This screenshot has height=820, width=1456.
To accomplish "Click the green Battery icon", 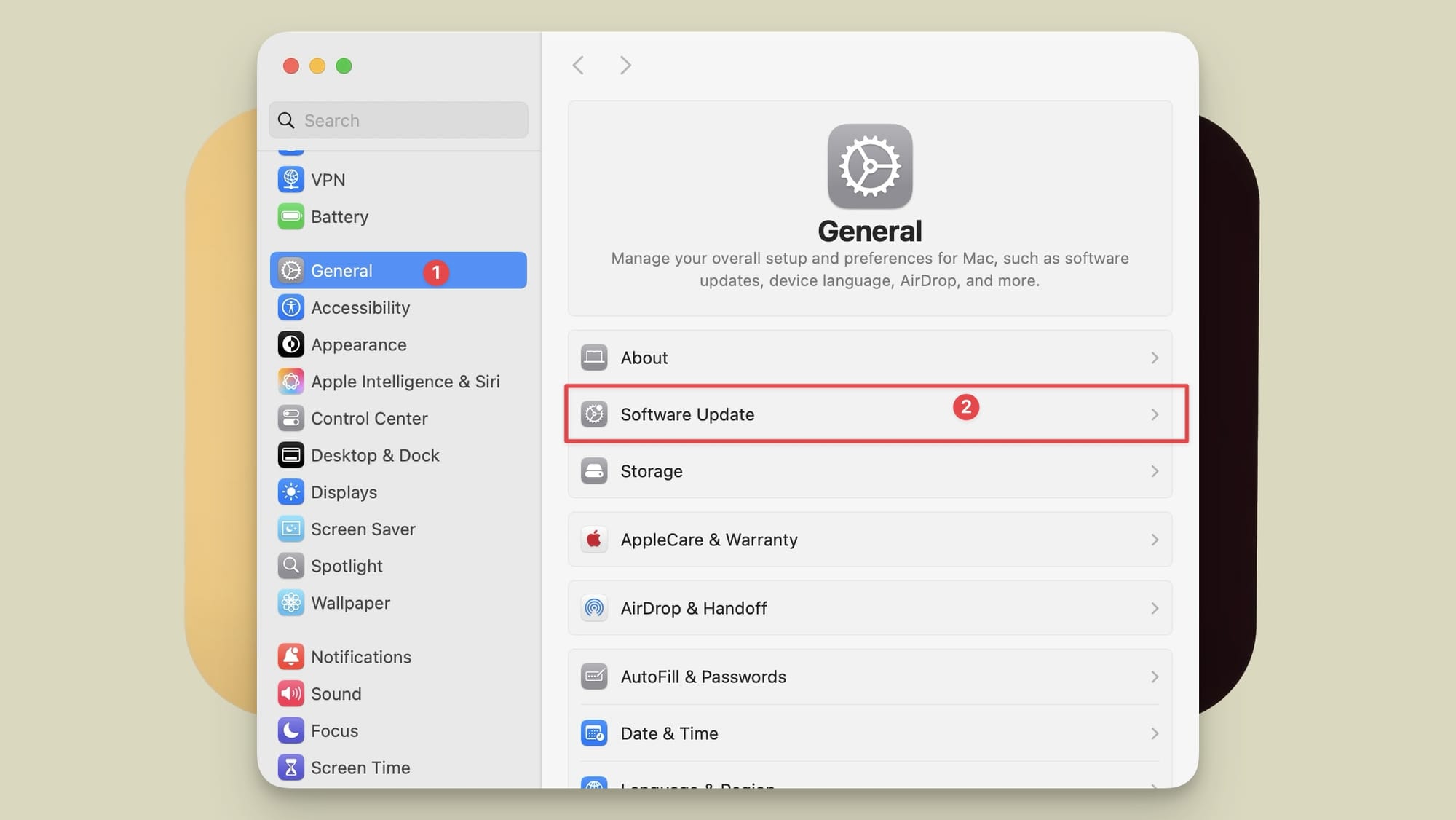I will click(x=290, y=216).
